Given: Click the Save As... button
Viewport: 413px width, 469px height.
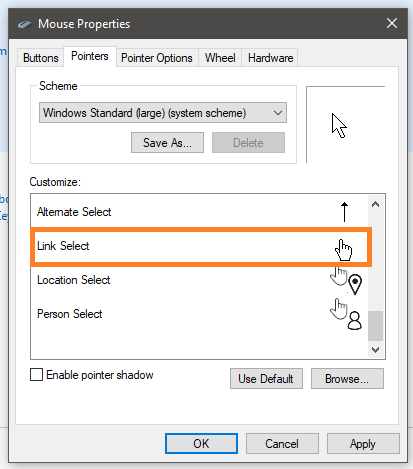Looking at the screenshot, I should coord(167,143).
